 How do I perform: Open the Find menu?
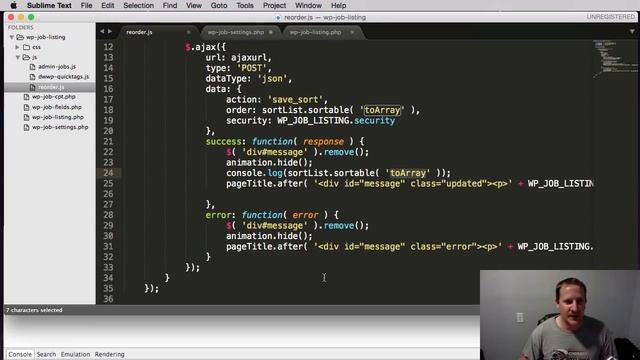pyautogui.click(x=170, y=5)
